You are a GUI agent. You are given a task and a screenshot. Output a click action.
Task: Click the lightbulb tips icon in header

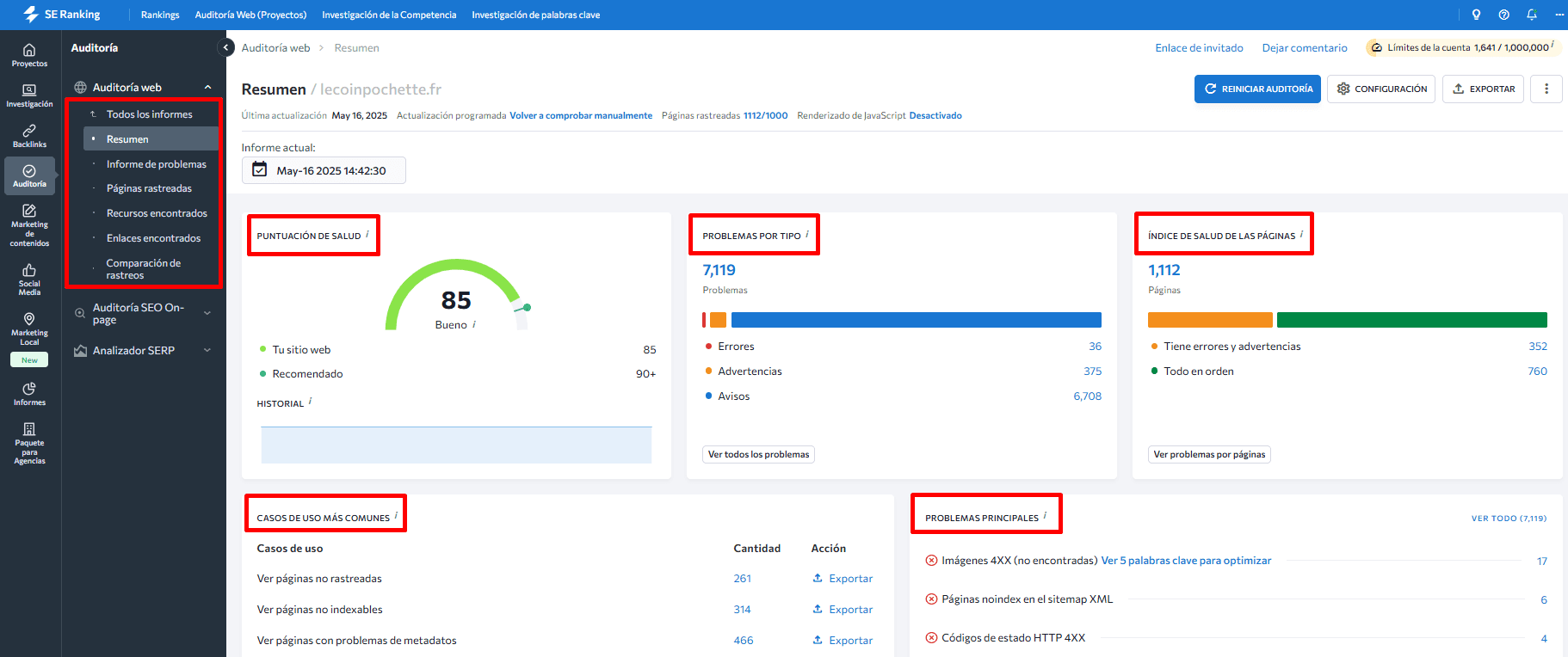[x=1476, y=15]
